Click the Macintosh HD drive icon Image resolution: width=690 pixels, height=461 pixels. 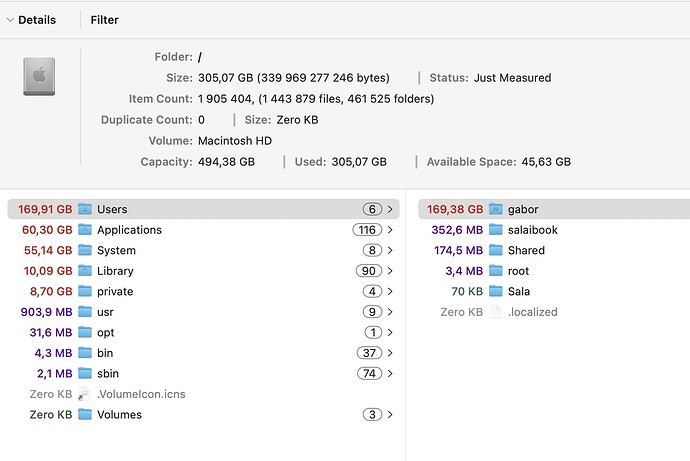(38, 77)
